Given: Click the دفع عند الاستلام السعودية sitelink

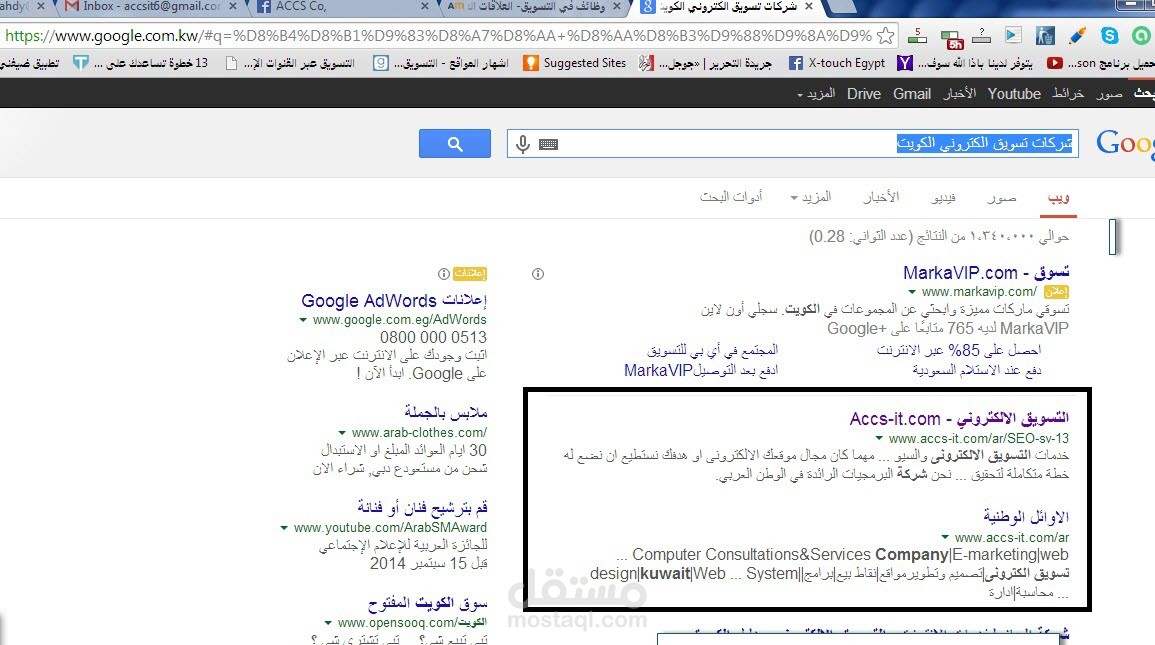Looking at the screenshot, I should (x=977, y=370).
